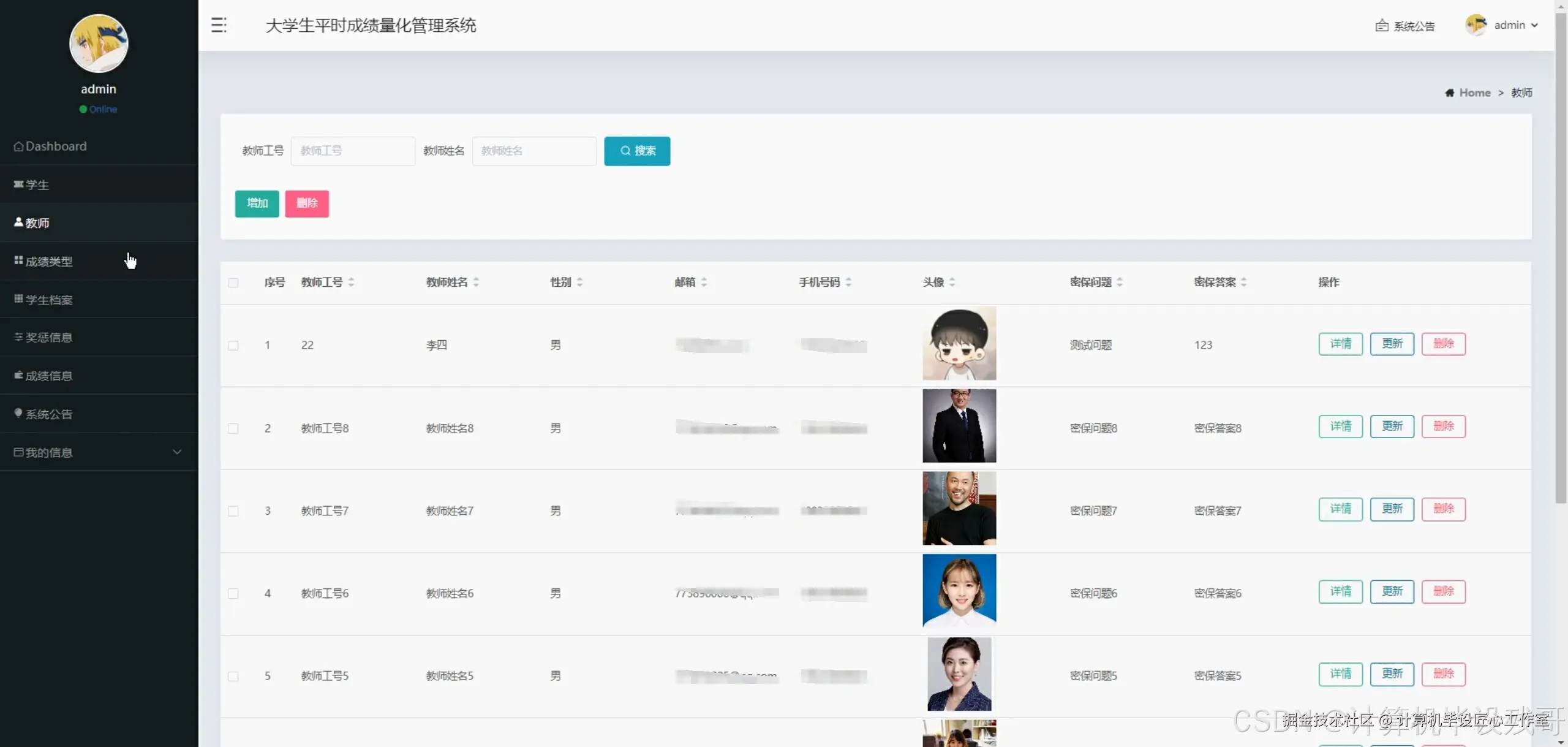
Task: Sort by 教师工号 column arrows
Action: pos(351,282)
